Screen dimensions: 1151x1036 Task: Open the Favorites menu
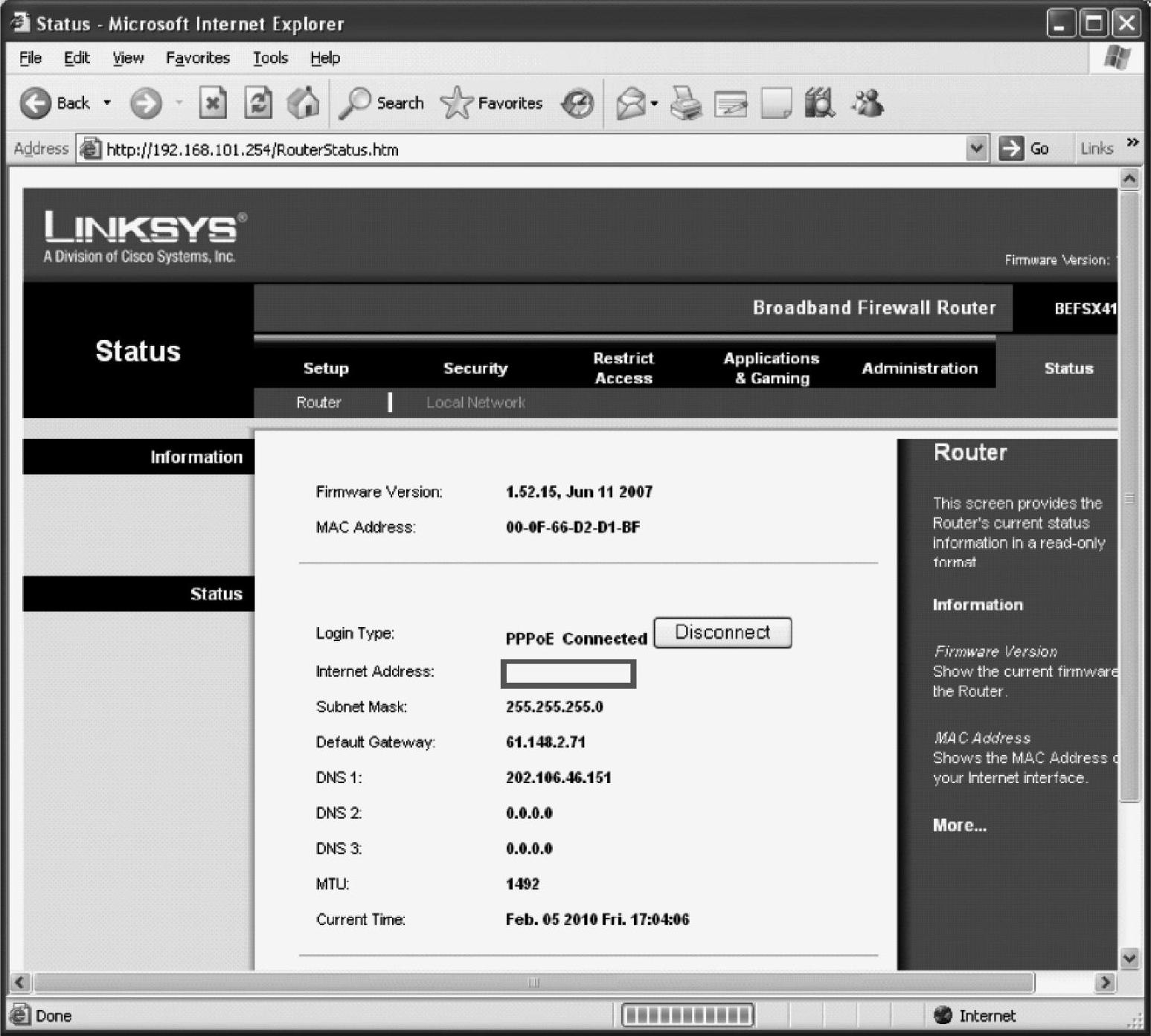click(198, 58)
